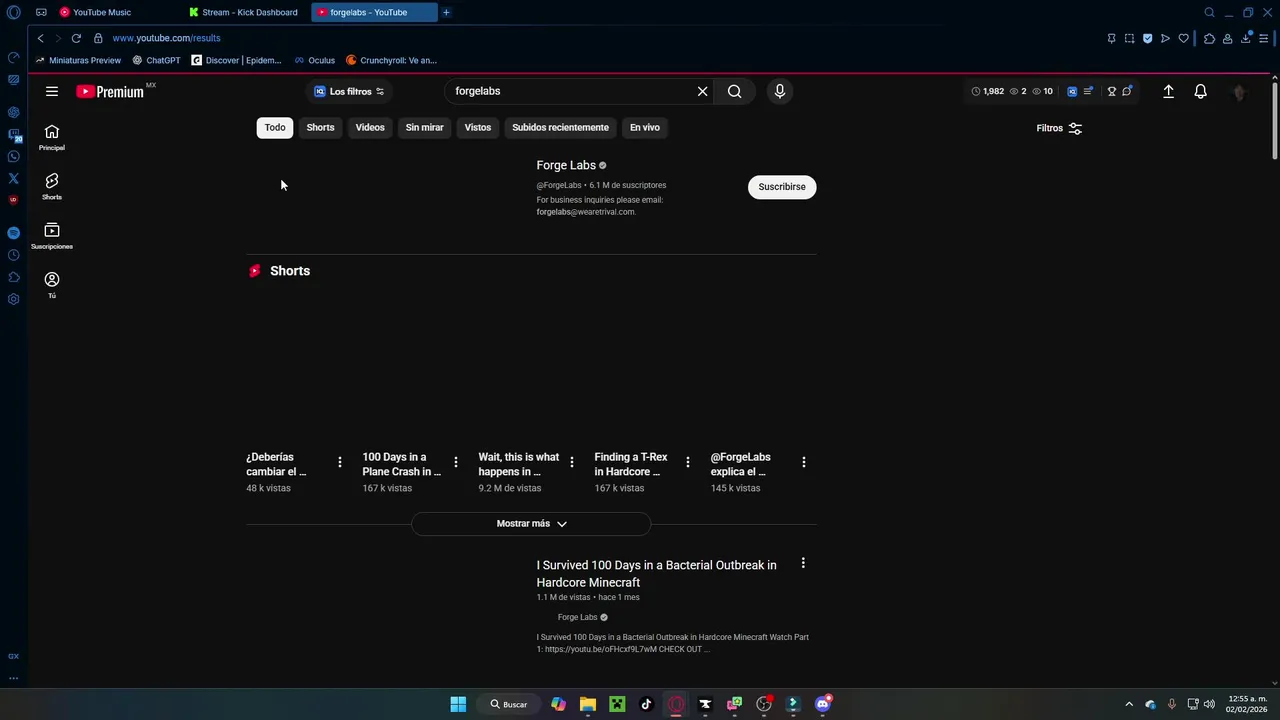Reload the page
Image resolution: width=1280 pixels, height=720 pixels.
click(76, 38)
